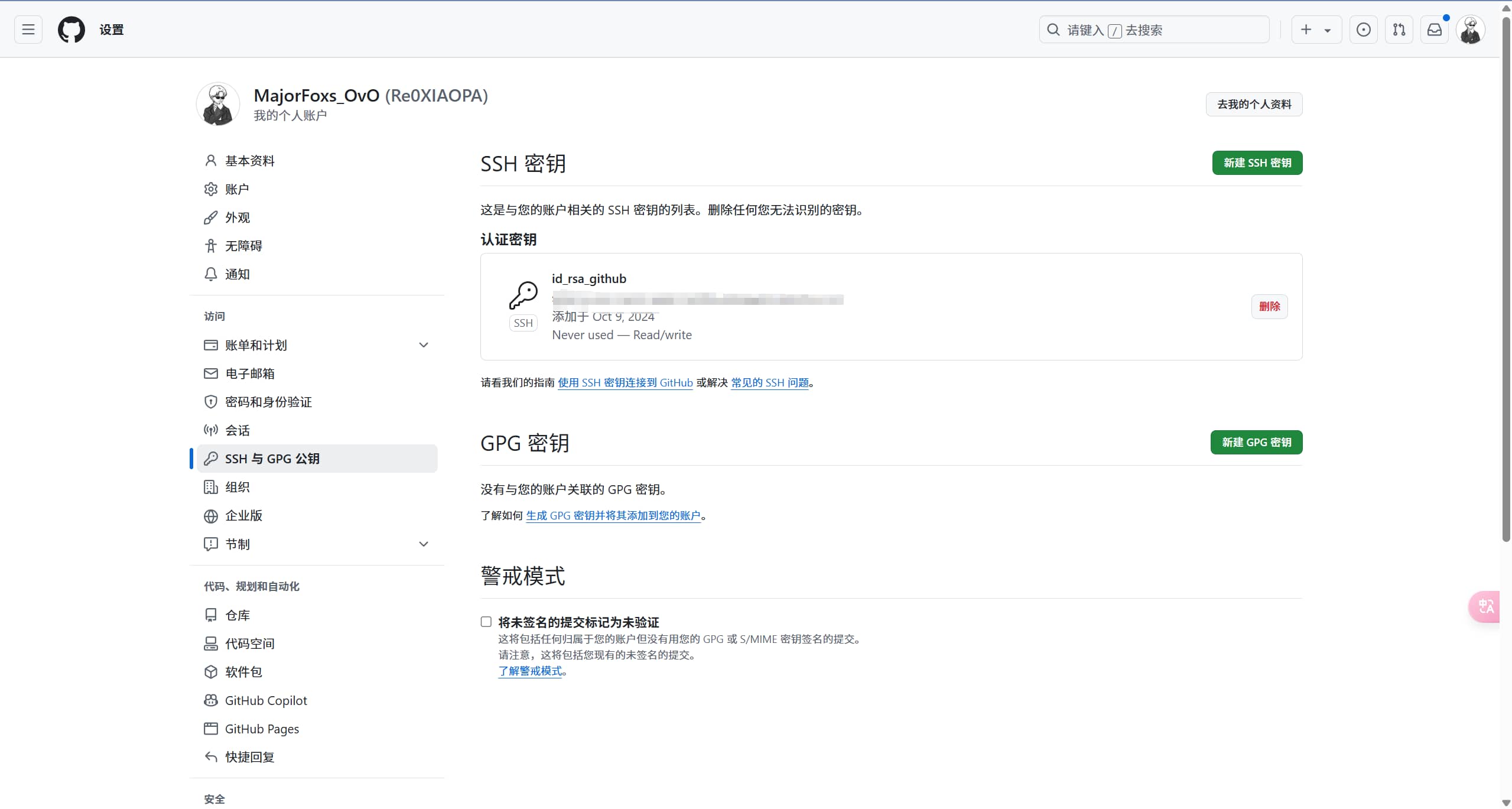Open 密码和身份验证 settings
The height and width of the screenshot is (809, 1512).
click(317, 402)
